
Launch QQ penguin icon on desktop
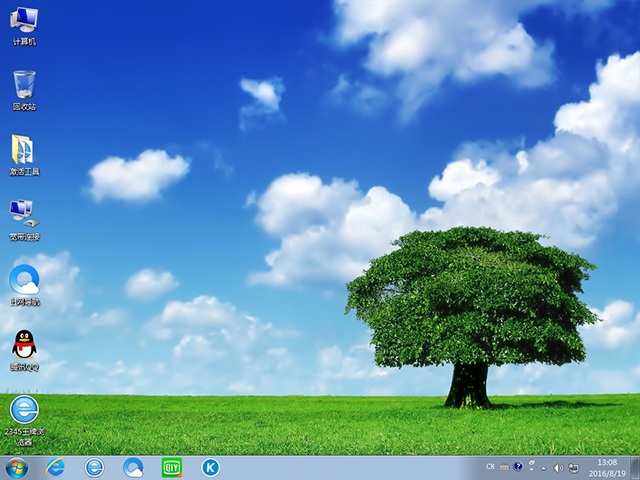click(24, 348)
